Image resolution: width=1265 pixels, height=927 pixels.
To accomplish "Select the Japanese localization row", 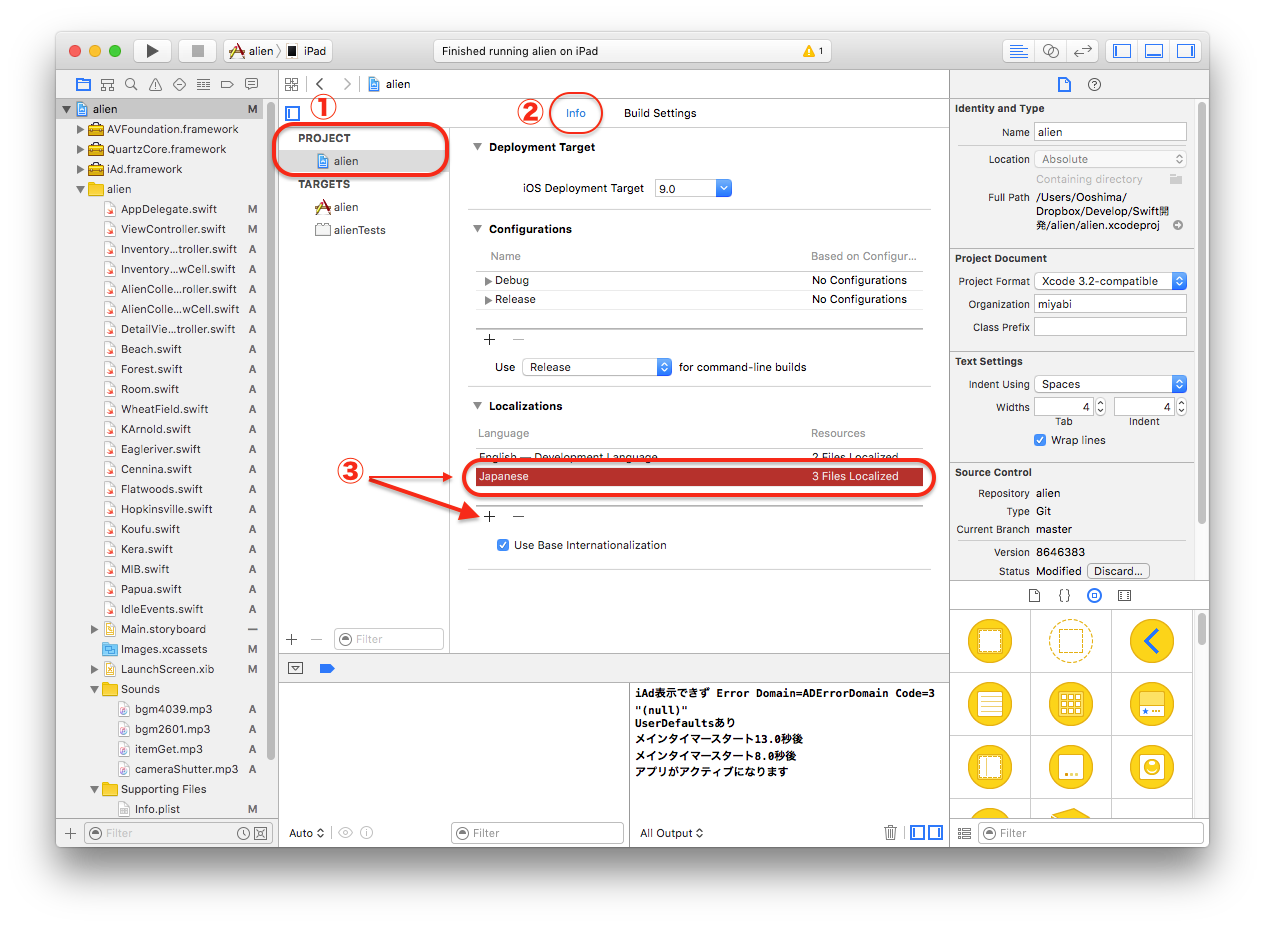I will (699, 477).
